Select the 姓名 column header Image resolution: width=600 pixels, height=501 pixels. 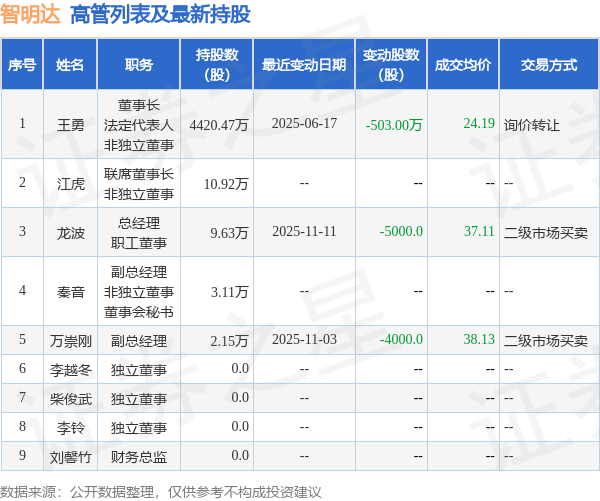70,65
